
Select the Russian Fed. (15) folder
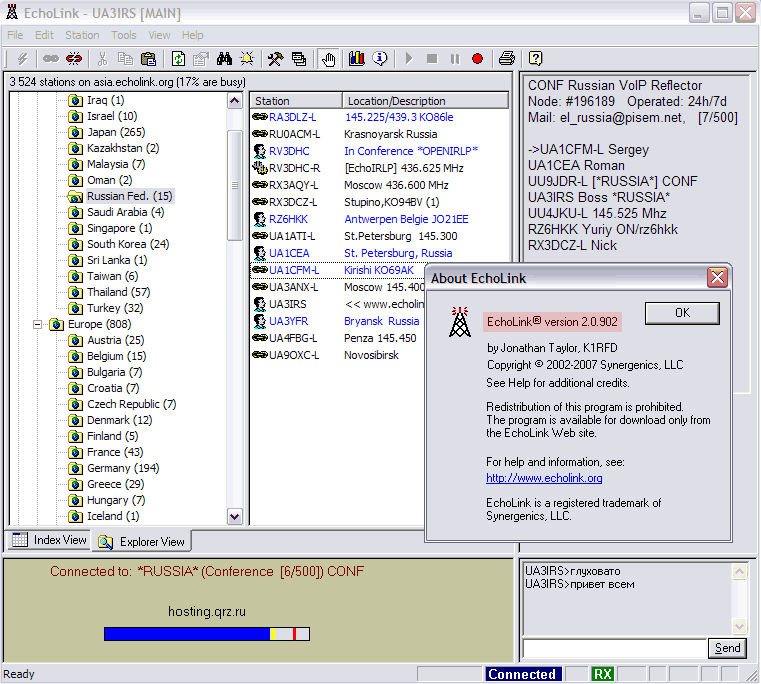[x=130, y=196]
